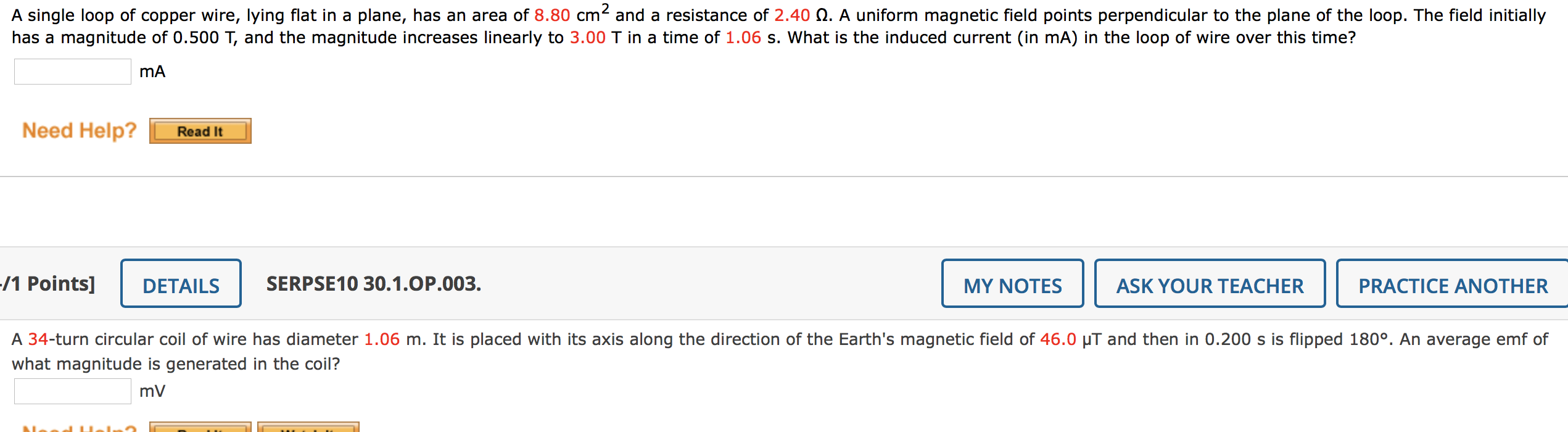
Task: Open Read It help for the copper loop problem
Action: (x=200, y=130)
